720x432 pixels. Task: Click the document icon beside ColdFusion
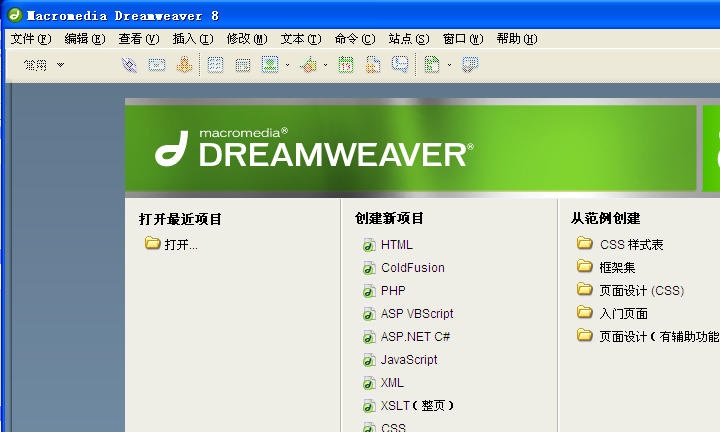coord(369,268)
